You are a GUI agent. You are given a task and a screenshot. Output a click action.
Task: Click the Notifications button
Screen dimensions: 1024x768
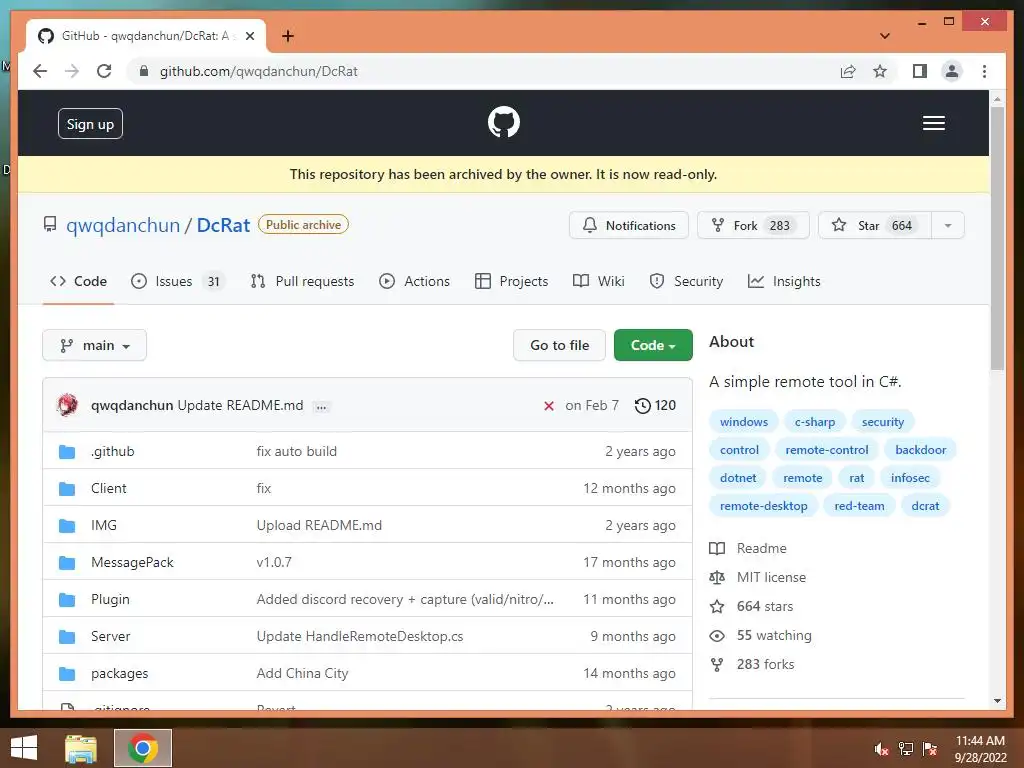[x=629, y=225]
